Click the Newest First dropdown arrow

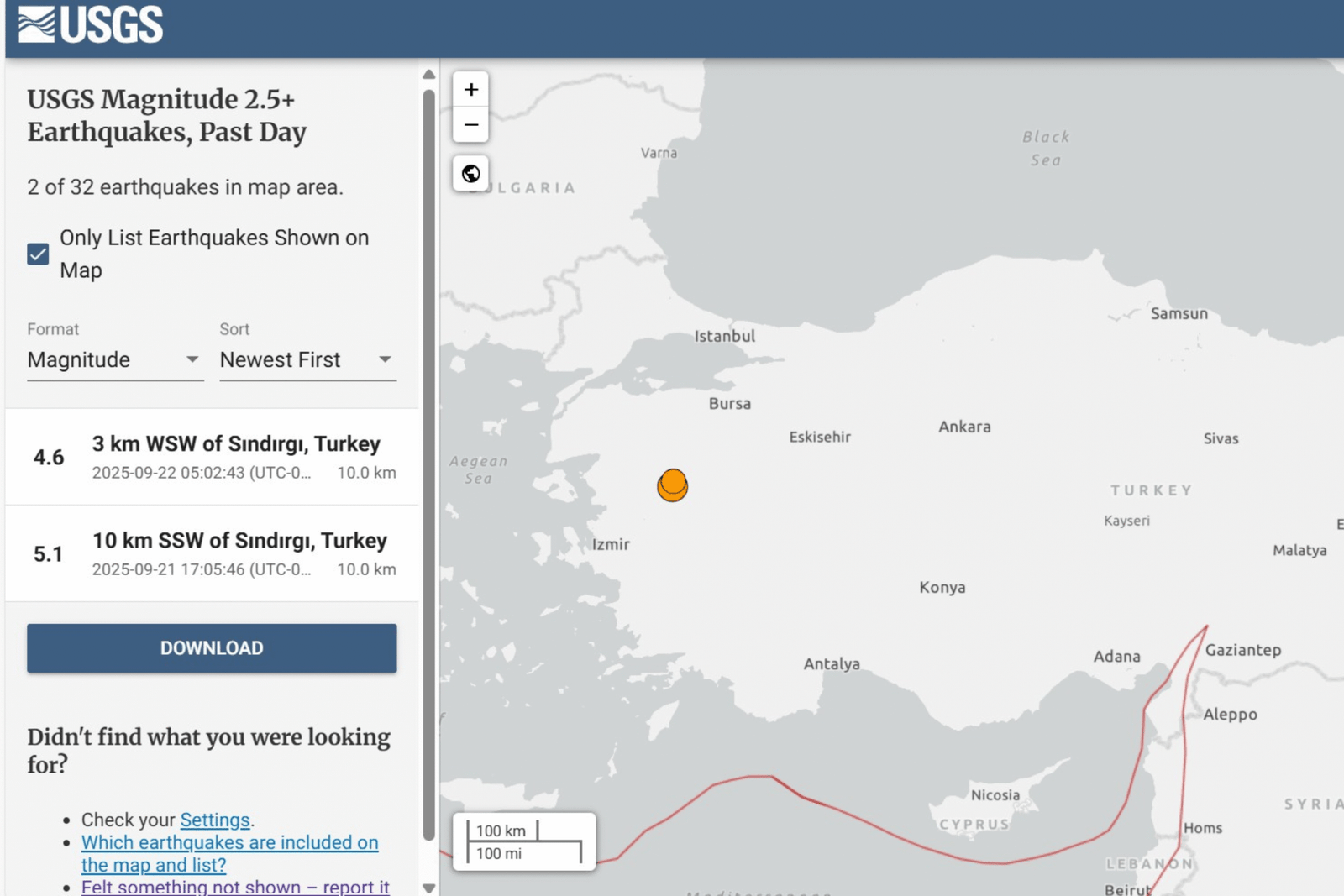click(385, 359)
